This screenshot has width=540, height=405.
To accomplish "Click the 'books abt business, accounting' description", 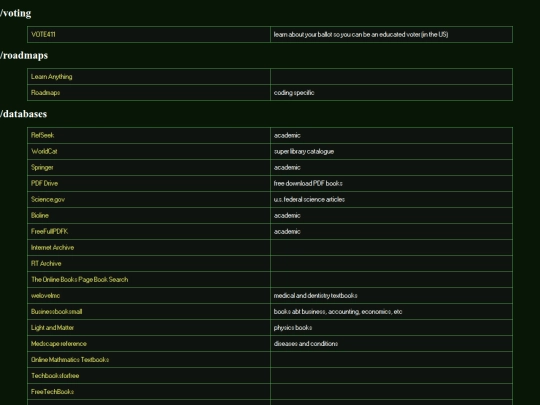I will tap(338, 312).
